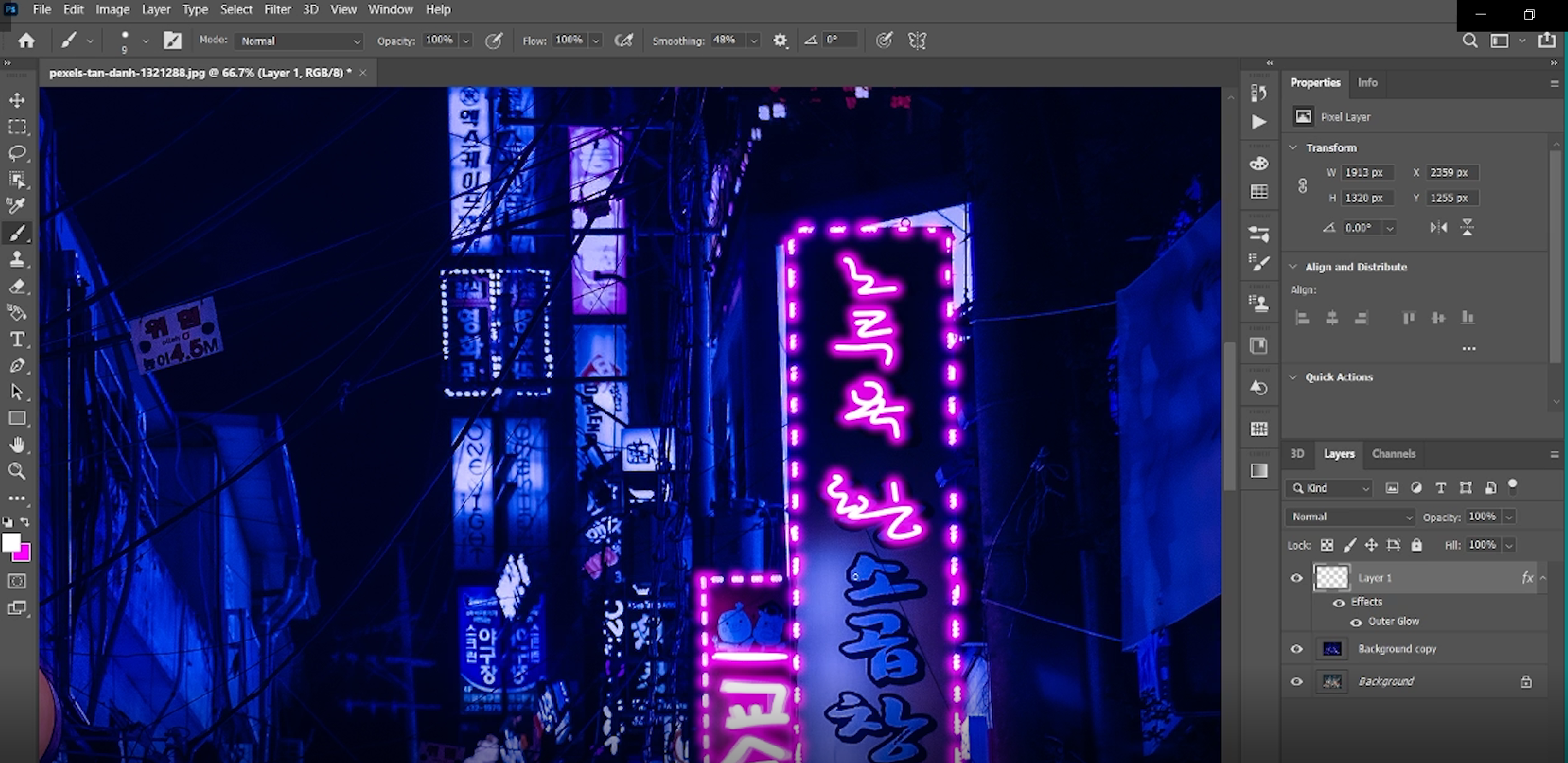The image size is (1568, 763).
Task: Click the Search magnifier icon
Action: coord(1470,40)
